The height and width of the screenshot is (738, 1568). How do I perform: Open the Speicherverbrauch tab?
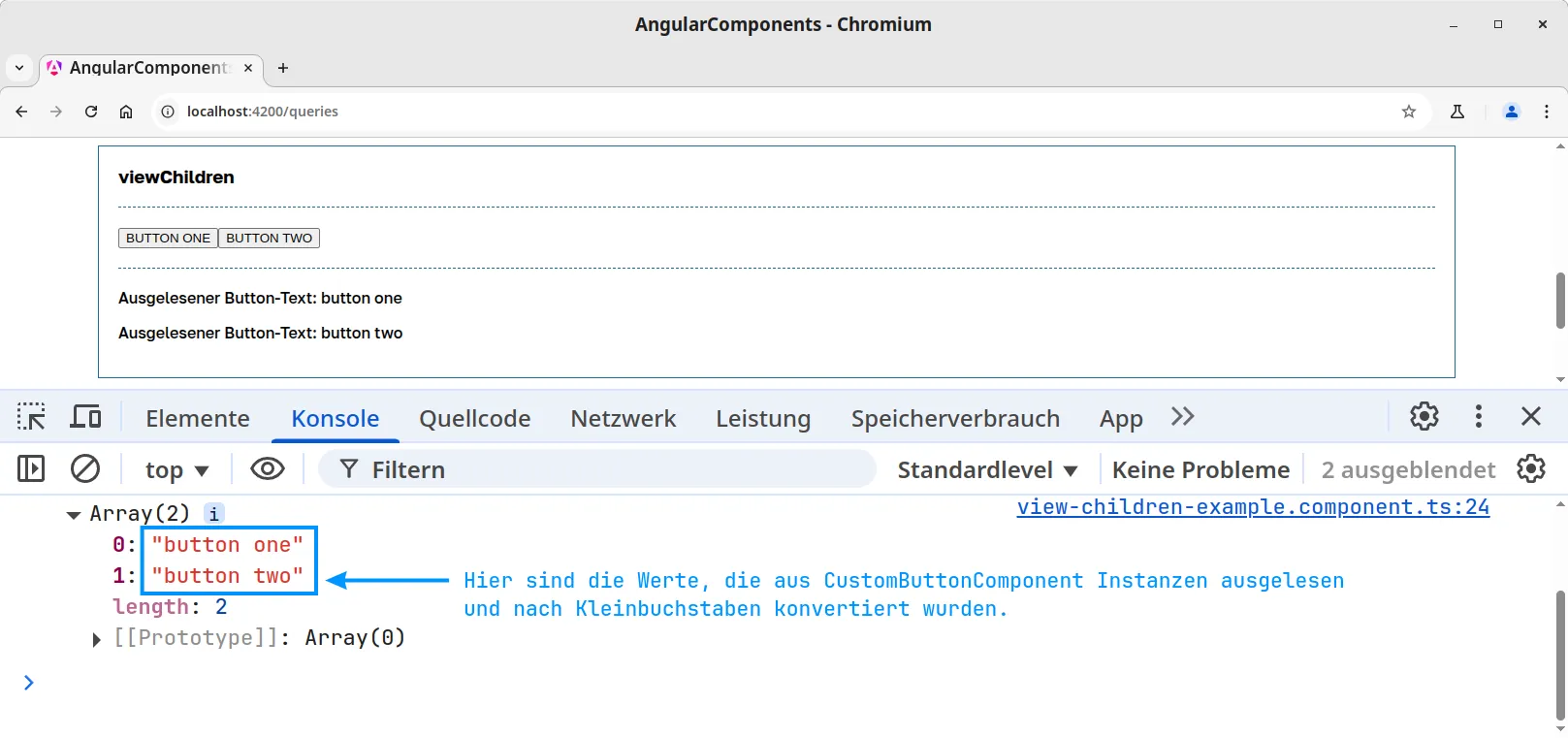point(955,418)
